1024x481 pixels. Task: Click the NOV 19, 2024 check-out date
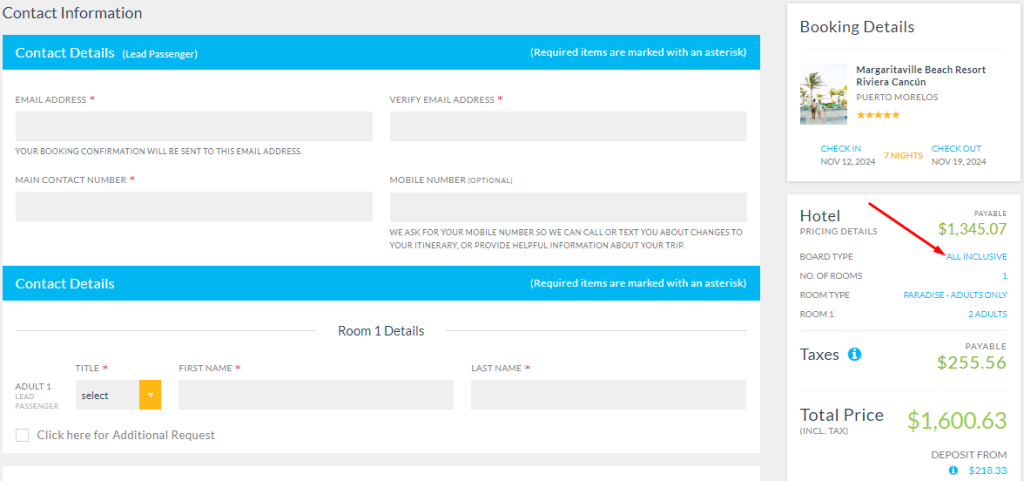(959, 162)
